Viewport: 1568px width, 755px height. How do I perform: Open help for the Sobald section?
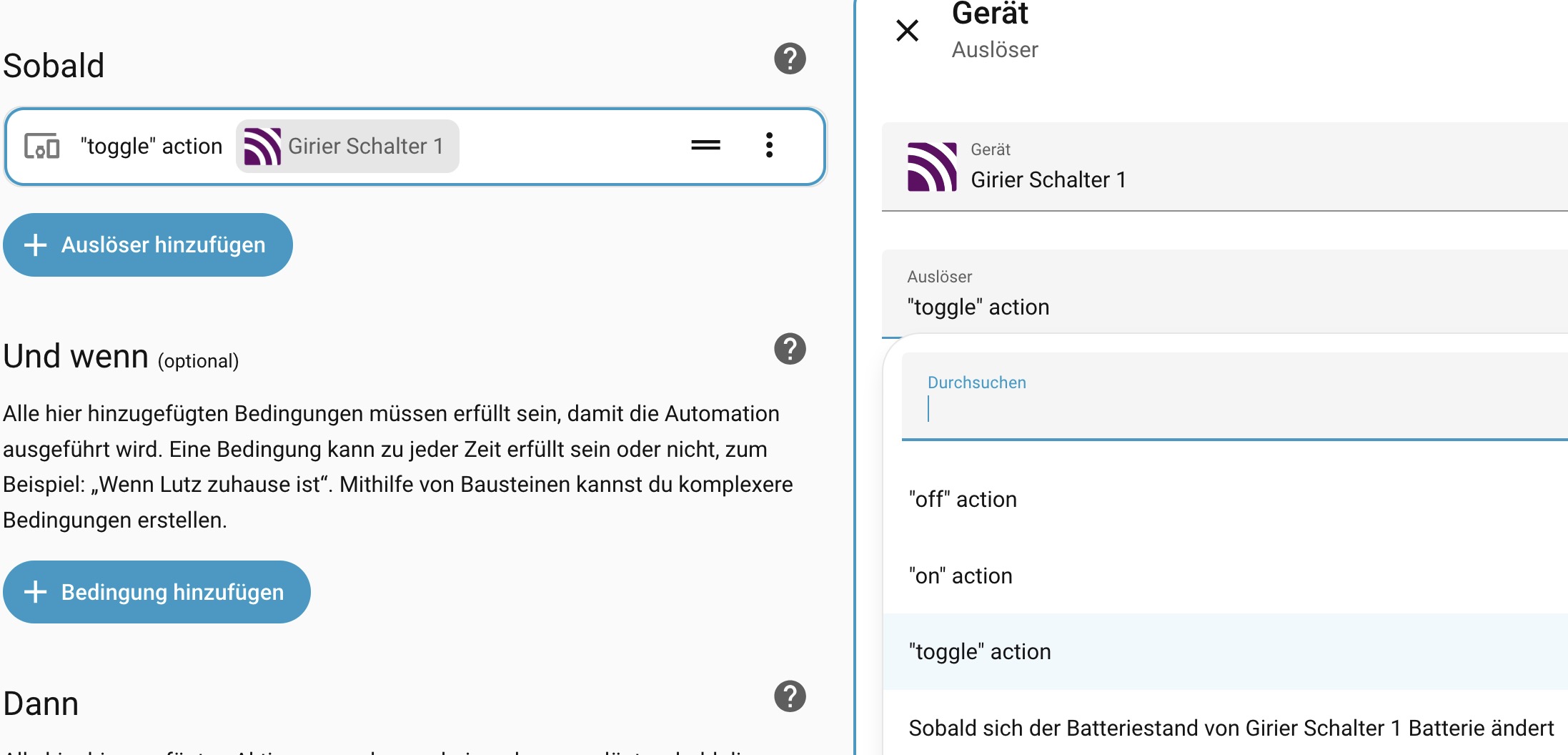[x=790, y=59]
